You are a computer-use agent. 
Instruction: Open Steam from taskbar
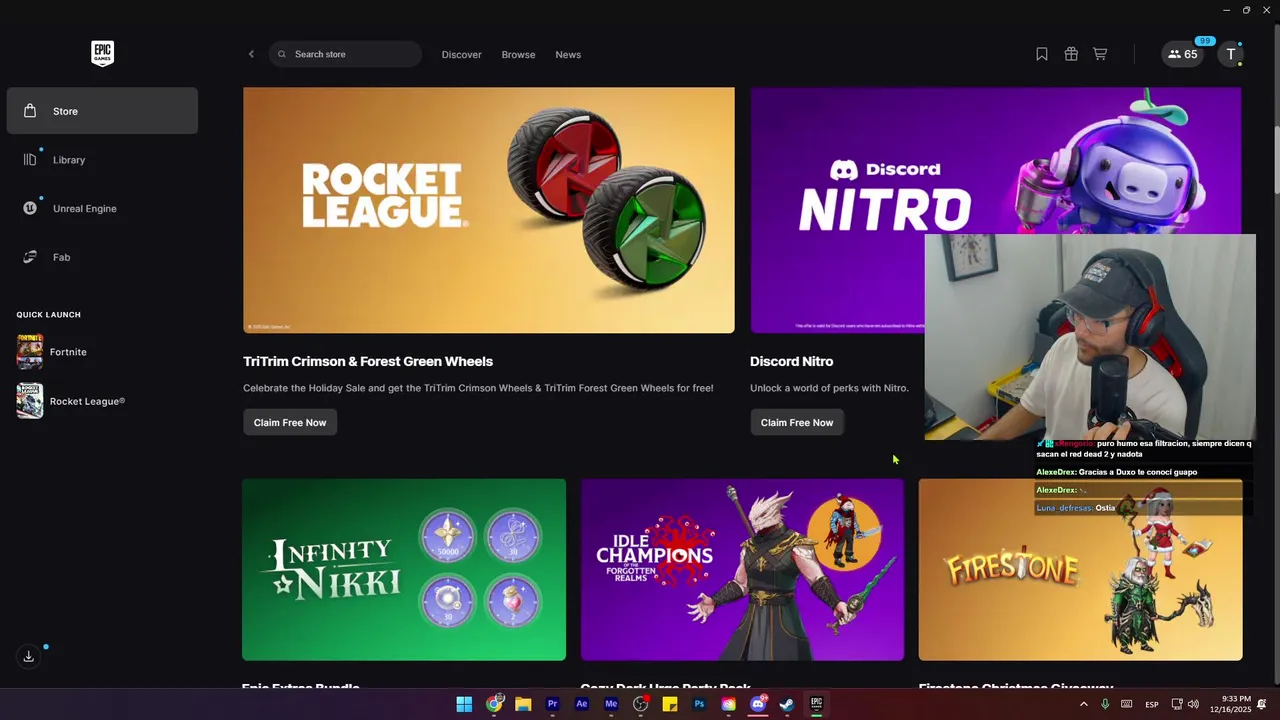787,704
